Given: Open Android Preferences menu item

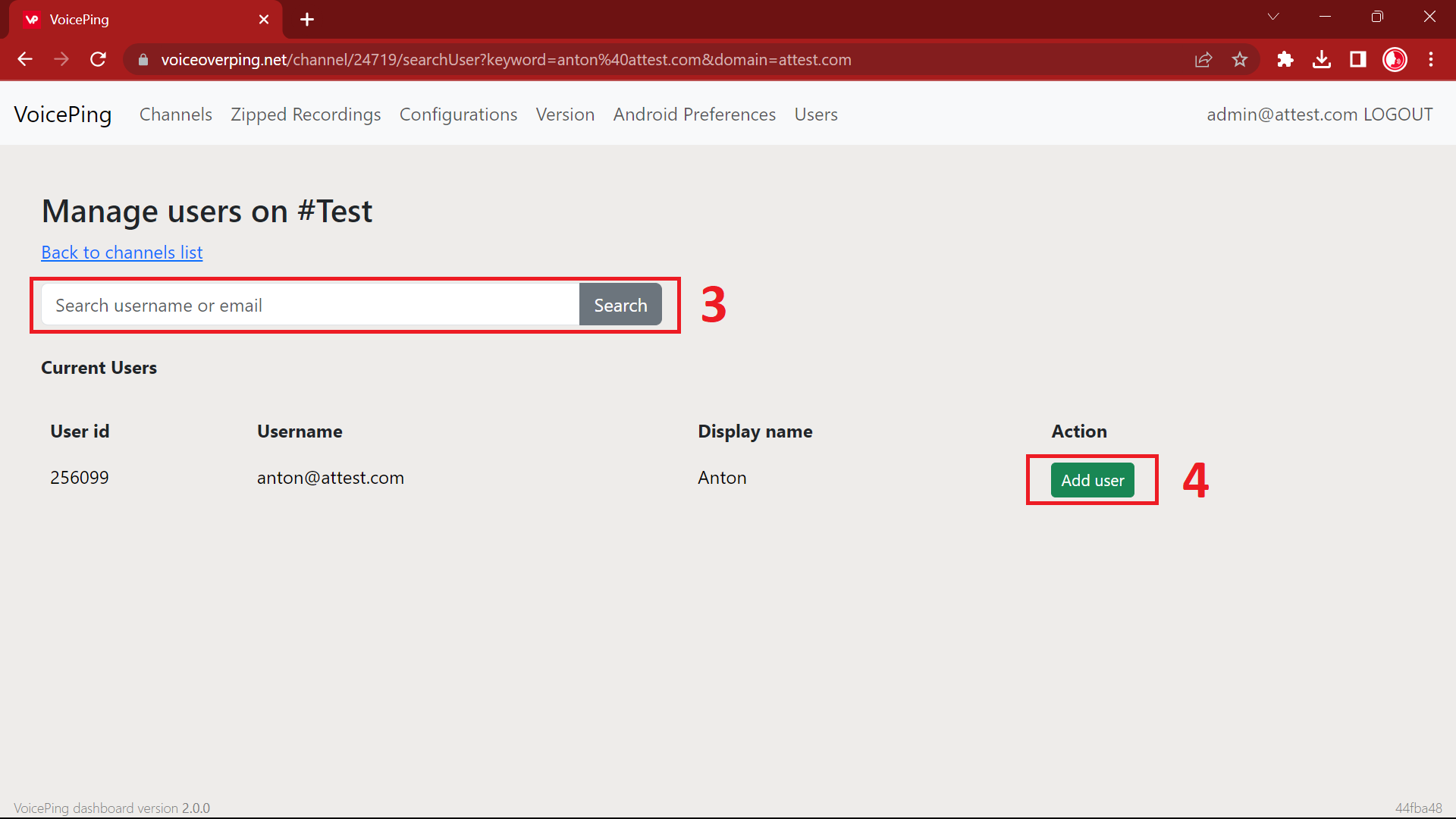Looking at the screenshot, I should (x=694, y=115).
